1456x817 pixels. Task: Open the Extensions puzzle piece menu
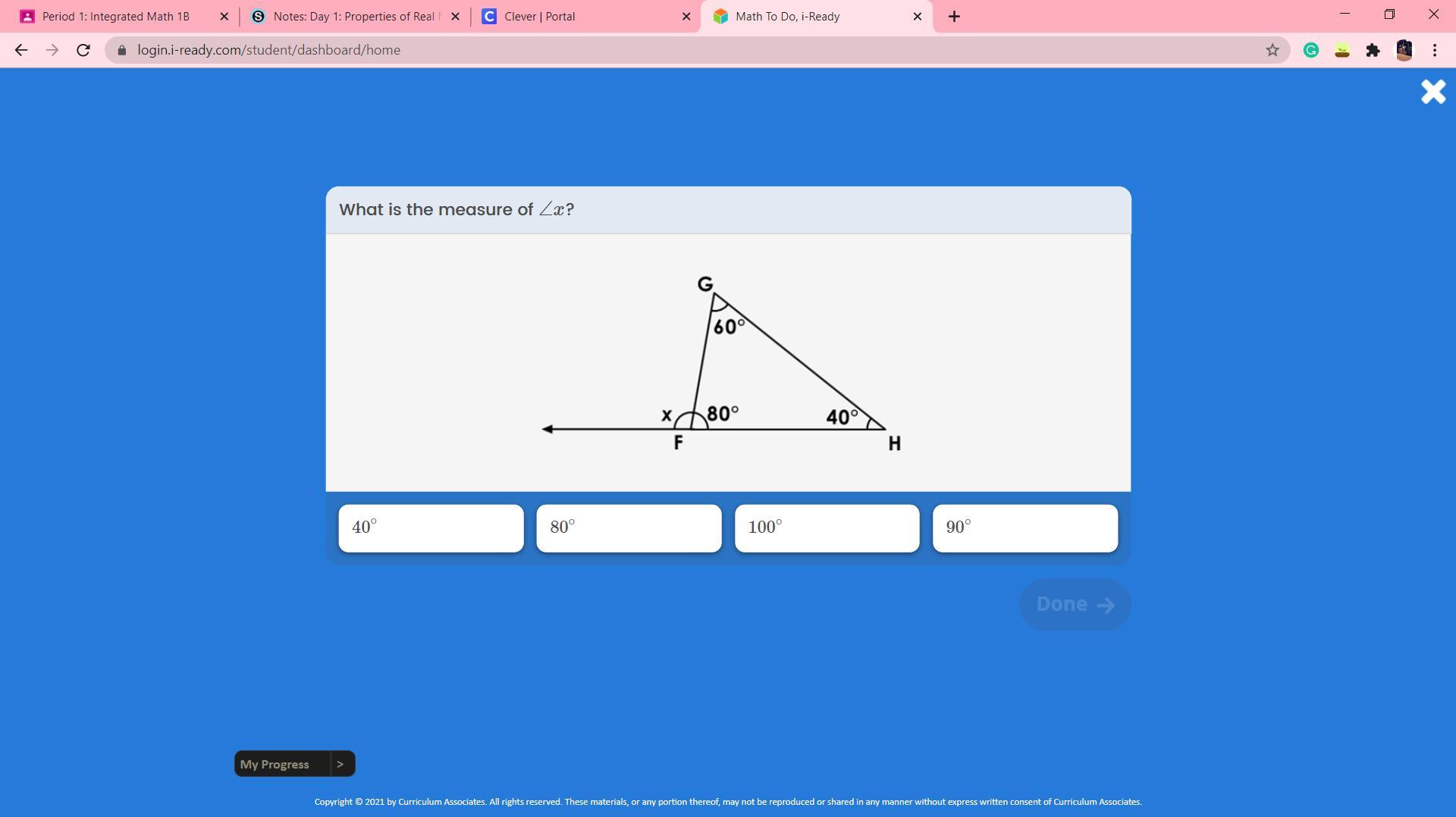1373,50
